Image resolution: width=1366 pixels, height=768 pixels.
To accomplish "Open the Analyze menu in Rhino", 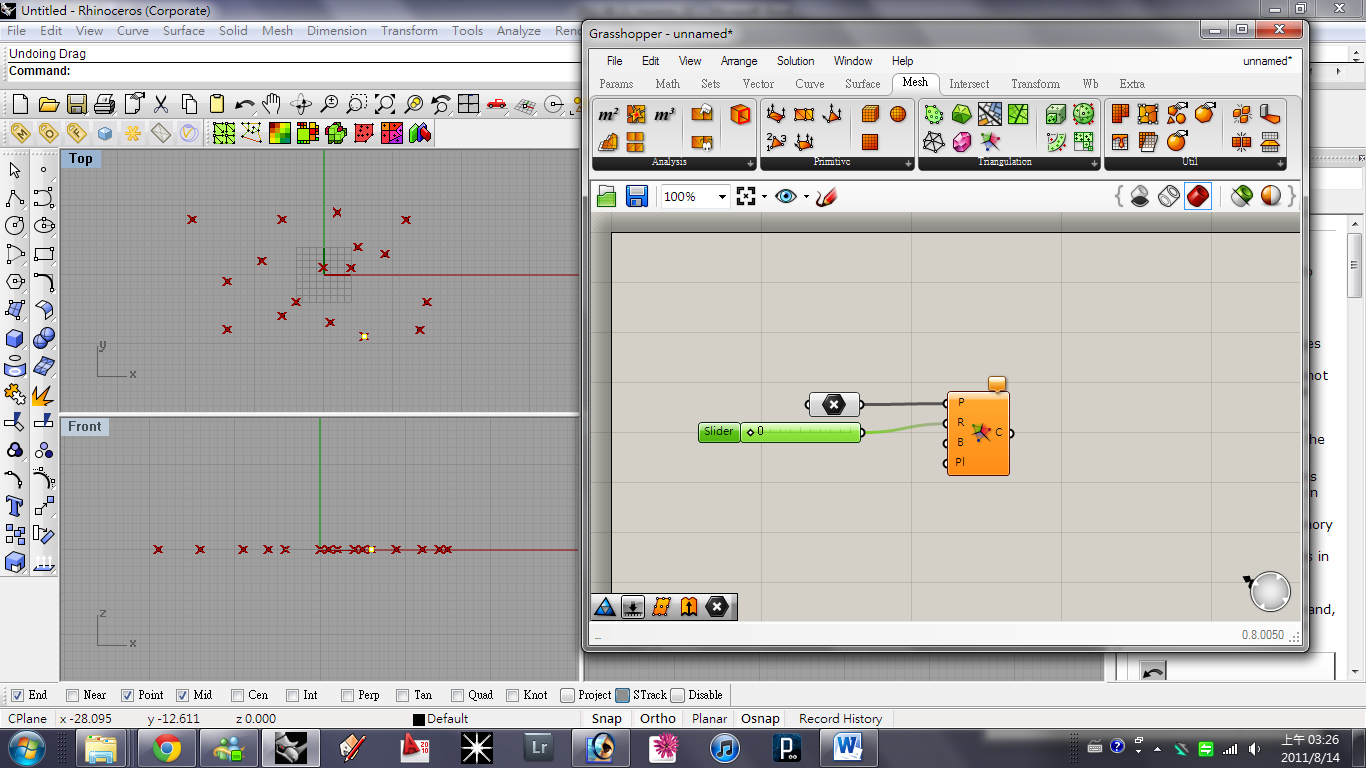I will (x=519, y=31).
